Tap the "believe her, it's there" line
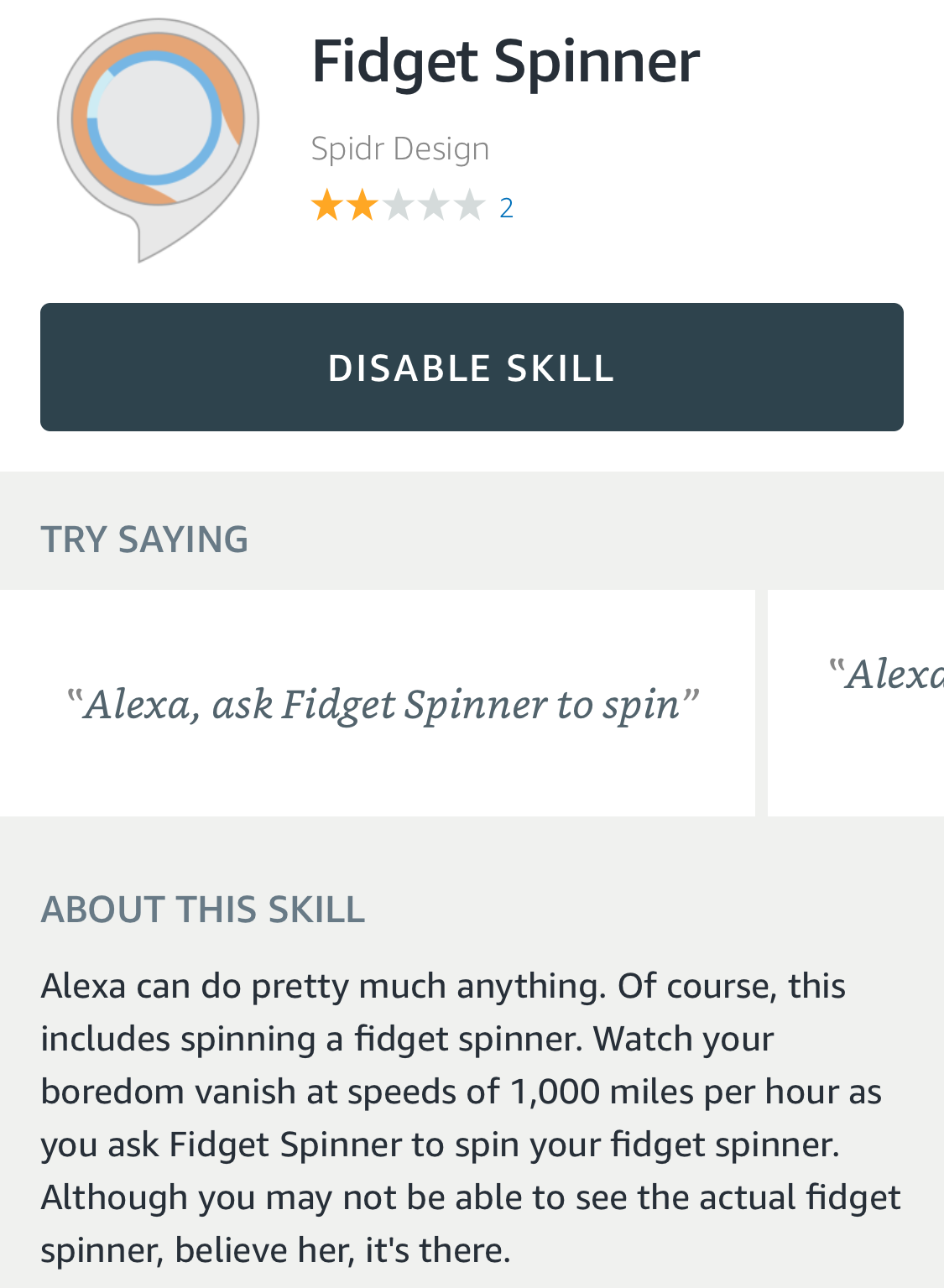Viewport: 944px width, 1288px height. click(x=342, y=1250)
